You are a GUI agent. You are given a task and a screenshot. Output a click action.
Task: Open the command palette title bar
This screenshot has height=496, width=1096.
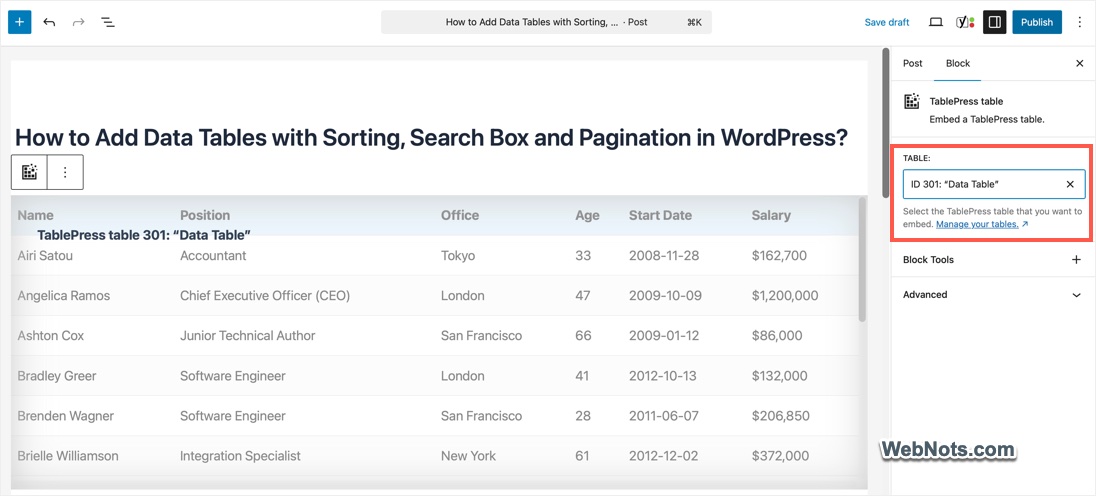[x=546, y=22]
